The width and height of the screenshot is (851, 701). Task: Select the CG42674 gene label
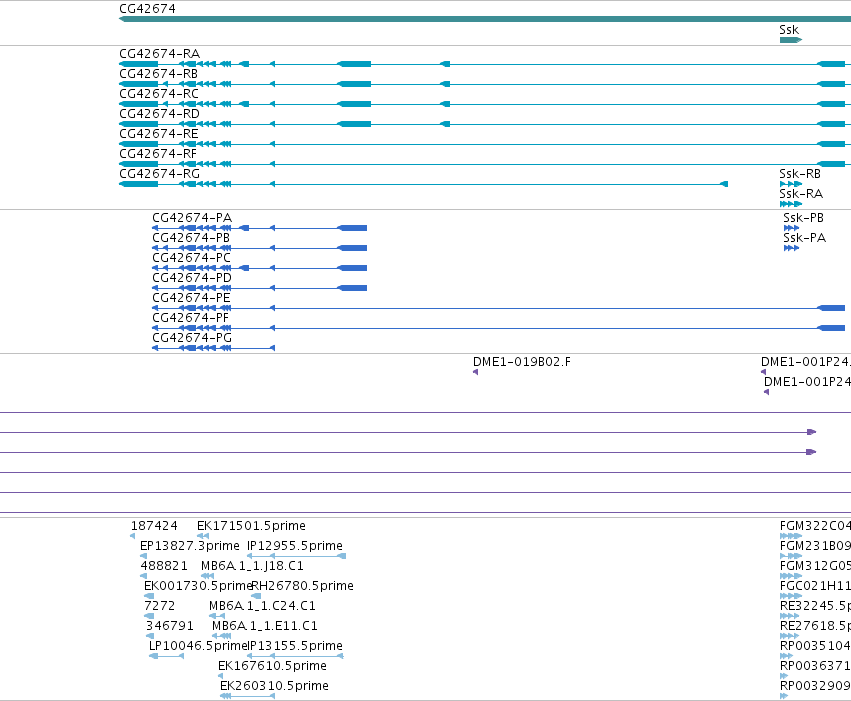click(147, 9)
